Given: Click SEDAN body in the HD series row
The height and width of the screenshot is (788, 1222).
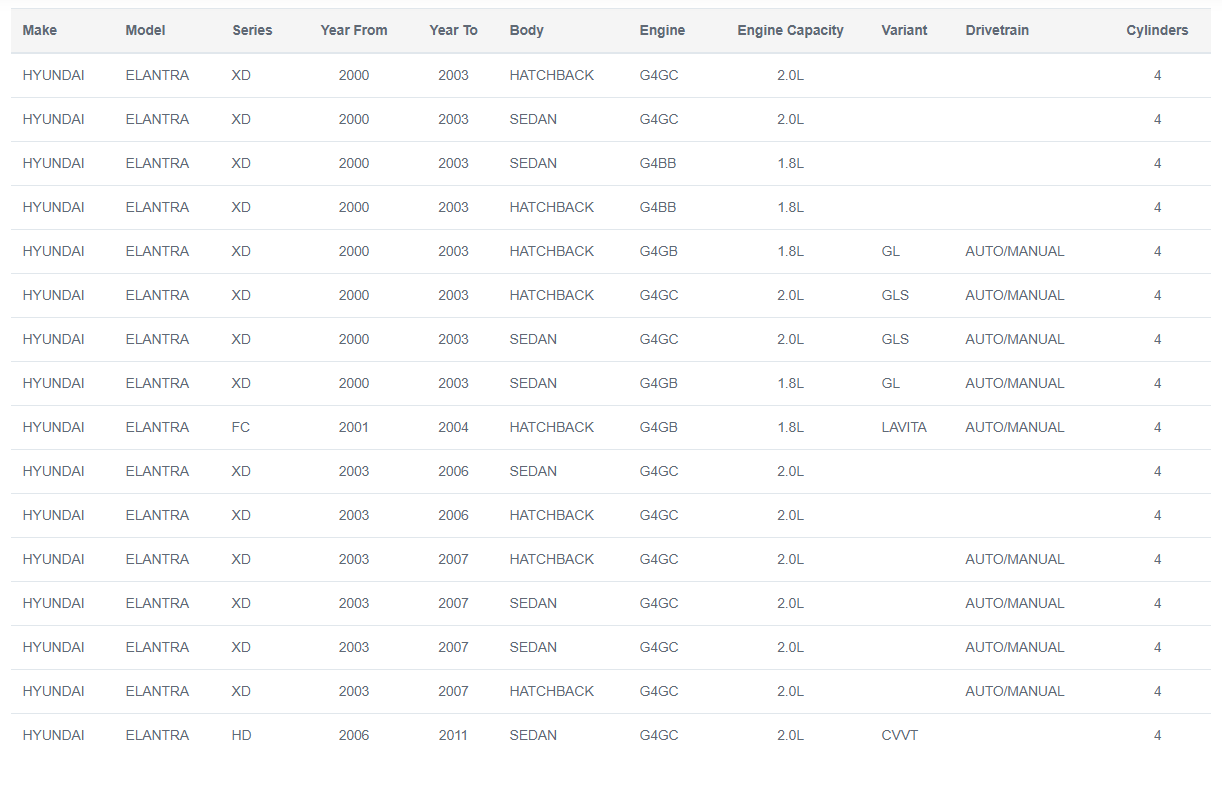Looking at the screenshot, I should (x=533, y=735).
